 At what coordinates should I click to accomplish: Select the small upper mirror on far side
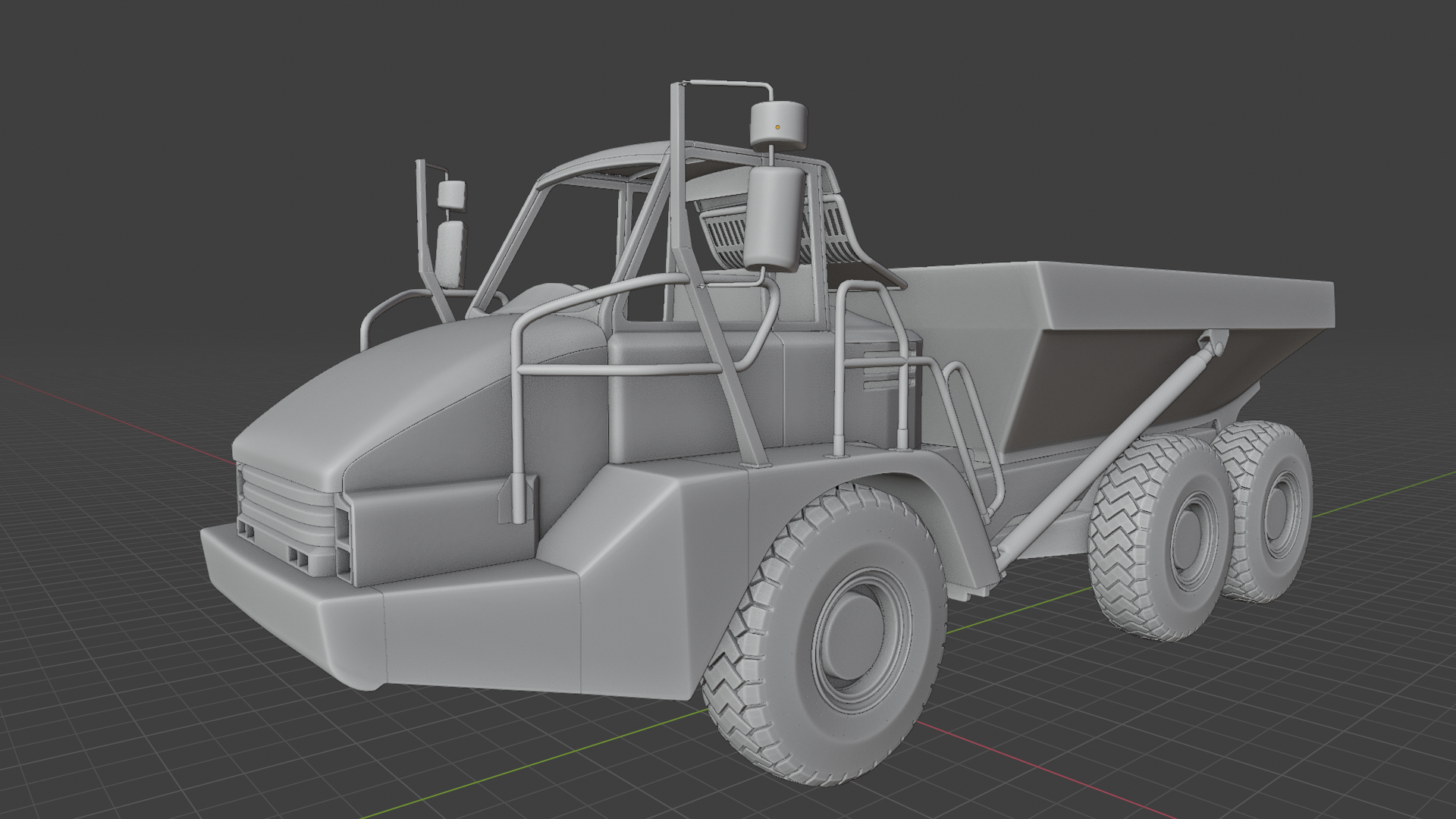point(452,194)
